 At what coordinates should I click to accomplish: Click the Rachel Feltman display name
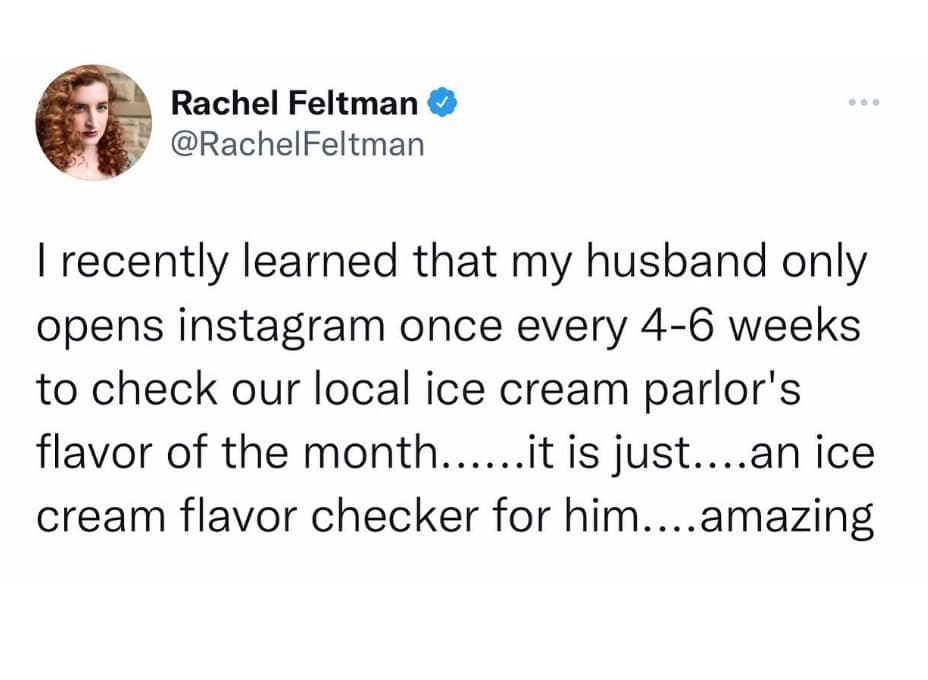click(295, 102)
